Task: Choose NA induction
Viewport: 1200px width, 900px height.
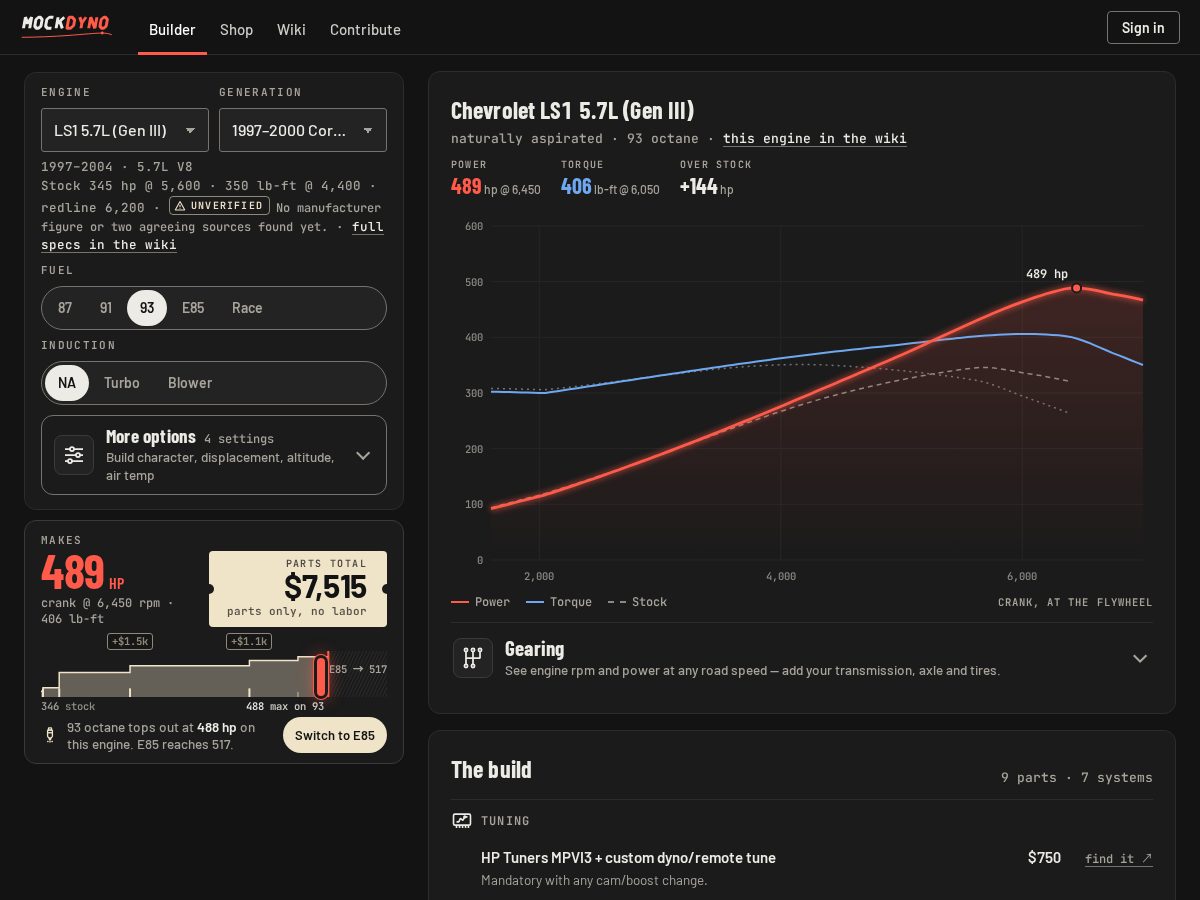Action: [67, 383]
